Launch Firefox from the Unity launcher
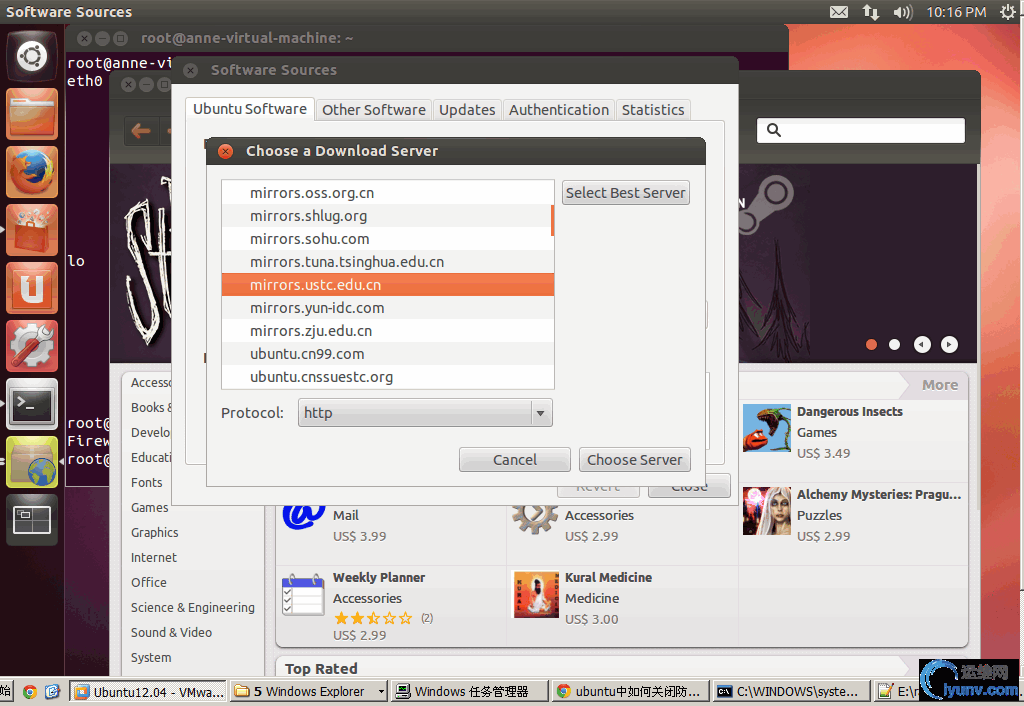 pyautogui.click(x=32, y=172)
